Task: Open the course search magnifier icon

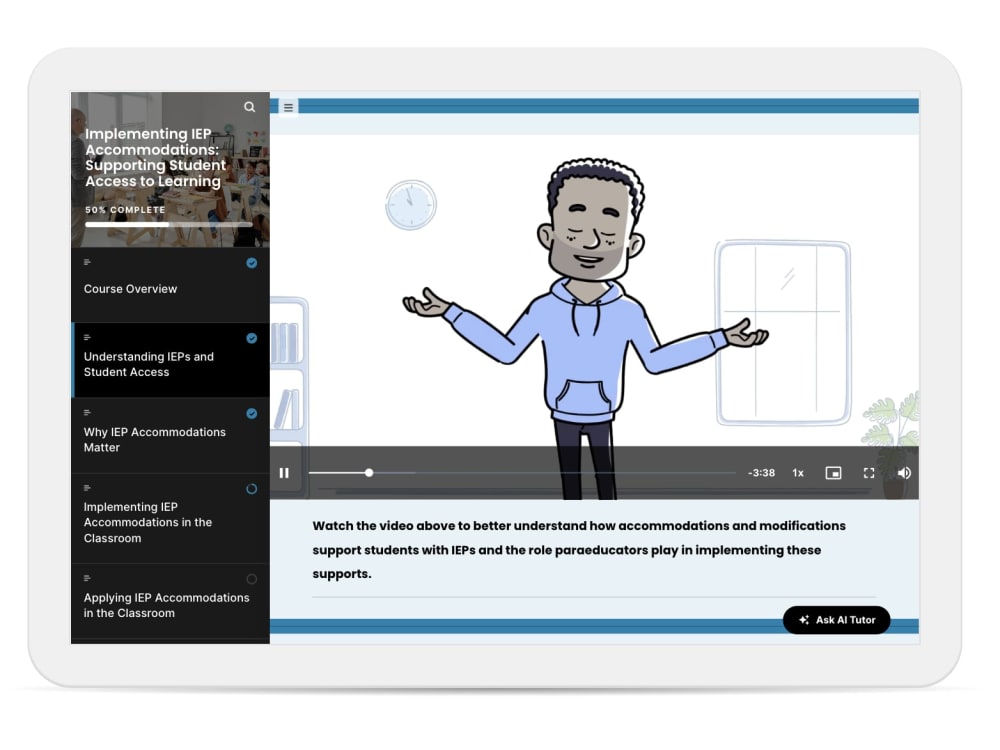Action: (x=249, y=107)
